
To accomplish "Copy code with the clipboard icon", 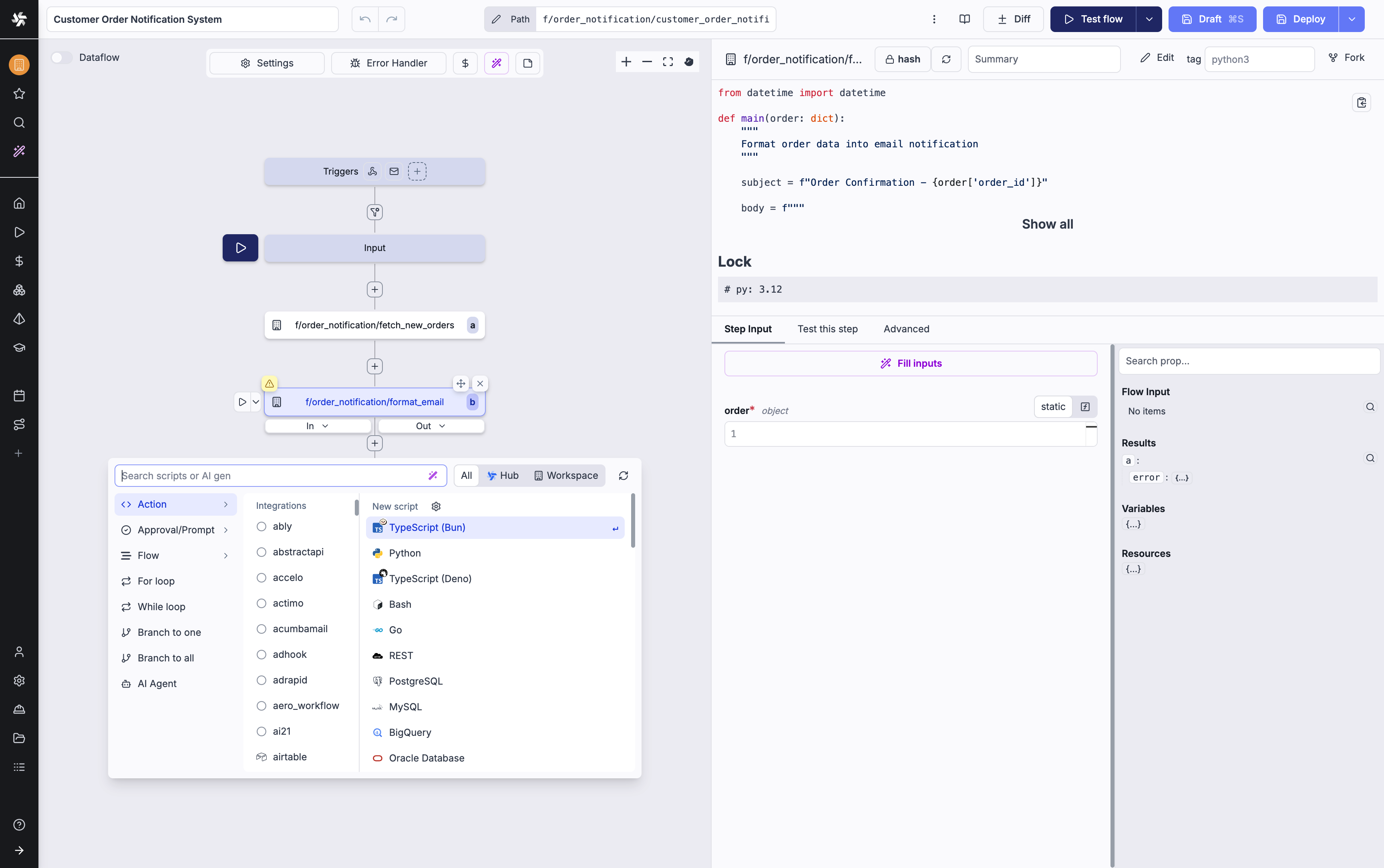I will (x=1361, y=103).
